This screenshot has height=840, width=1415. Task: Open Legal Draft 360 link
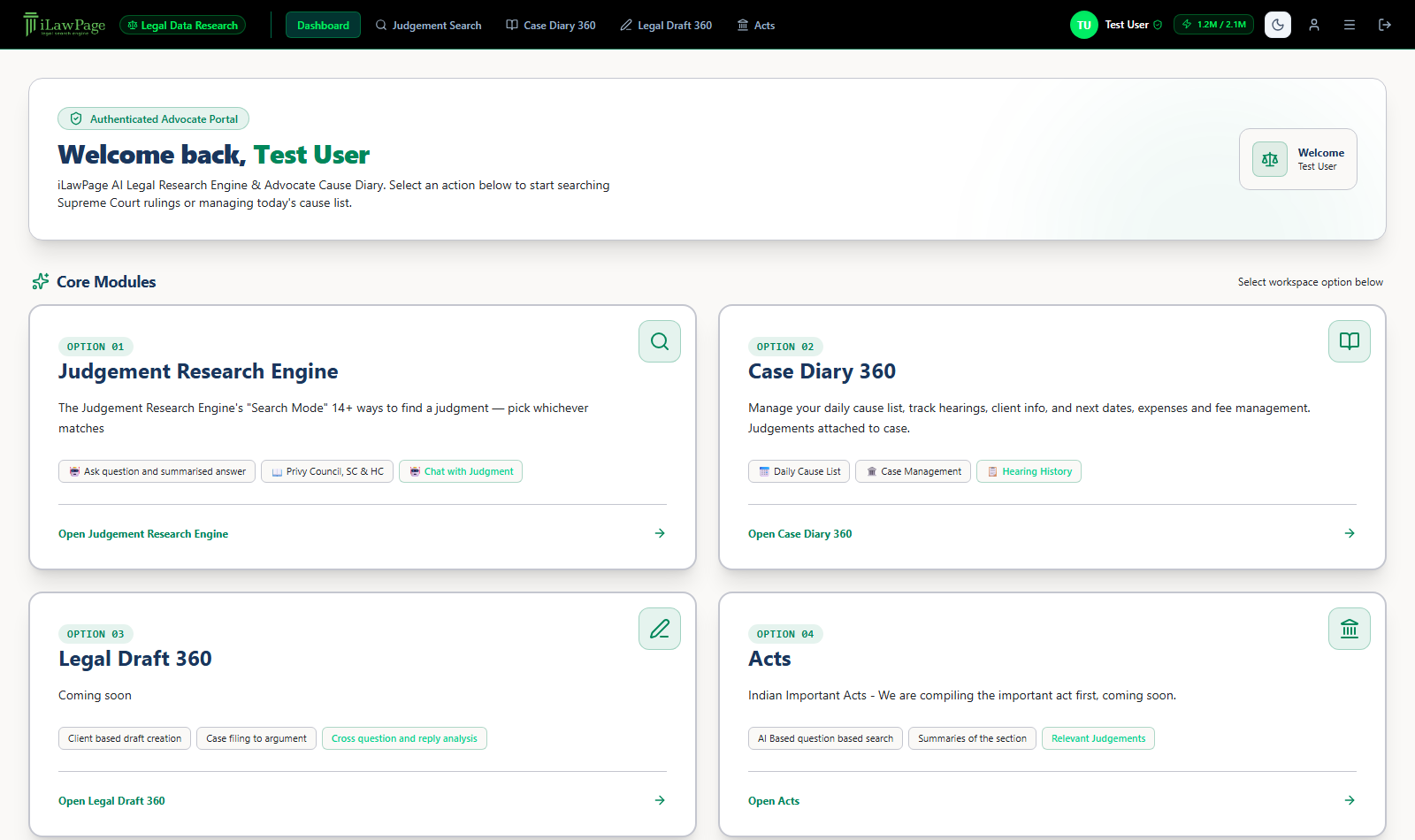click(x=111, y=801)
